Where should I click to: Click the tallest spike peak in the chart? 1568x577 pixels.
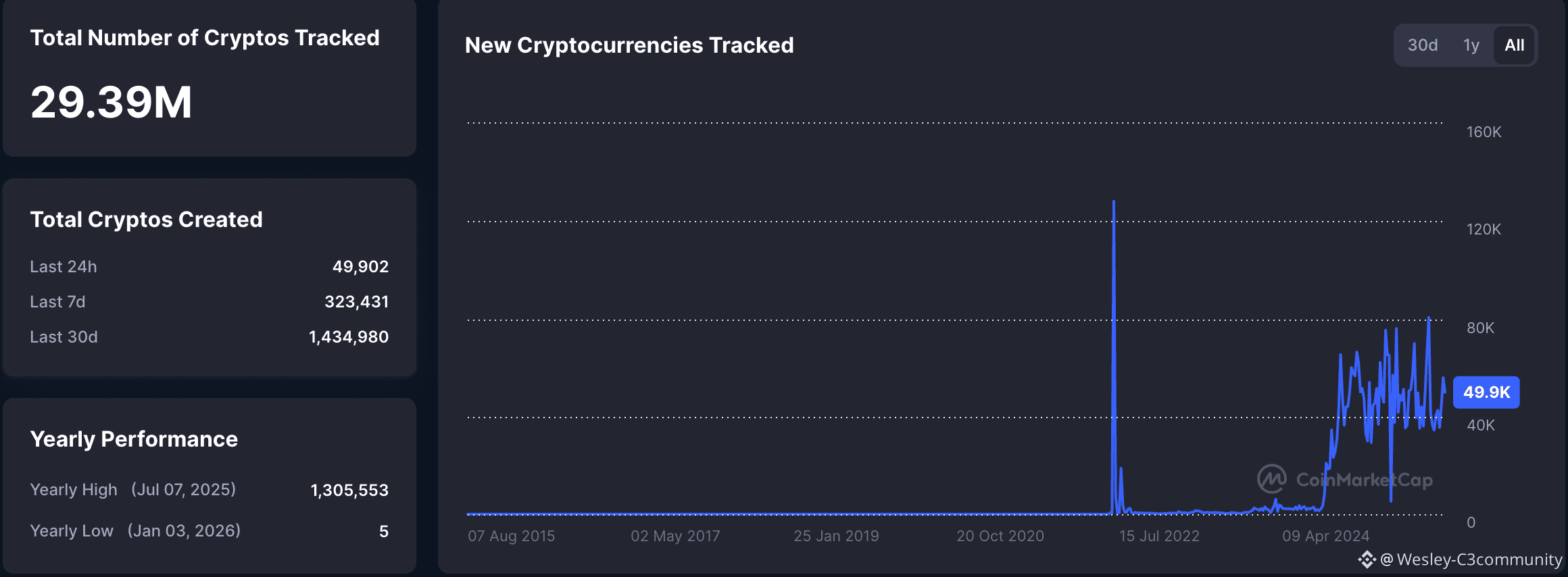point(1114,203)
